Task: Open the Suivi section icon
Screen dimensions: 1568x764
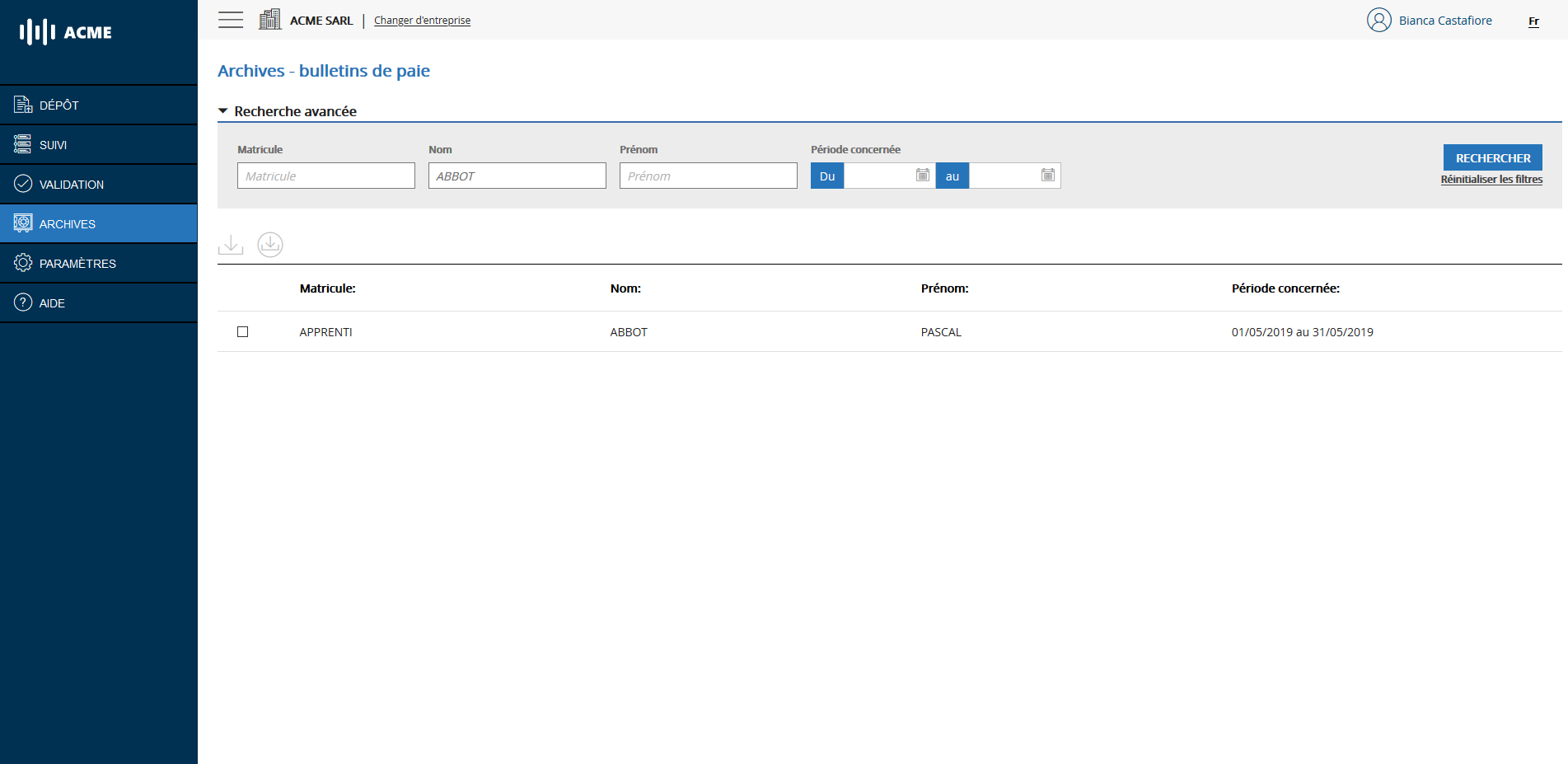Action: pyautogui.click(x=21, y=144)
